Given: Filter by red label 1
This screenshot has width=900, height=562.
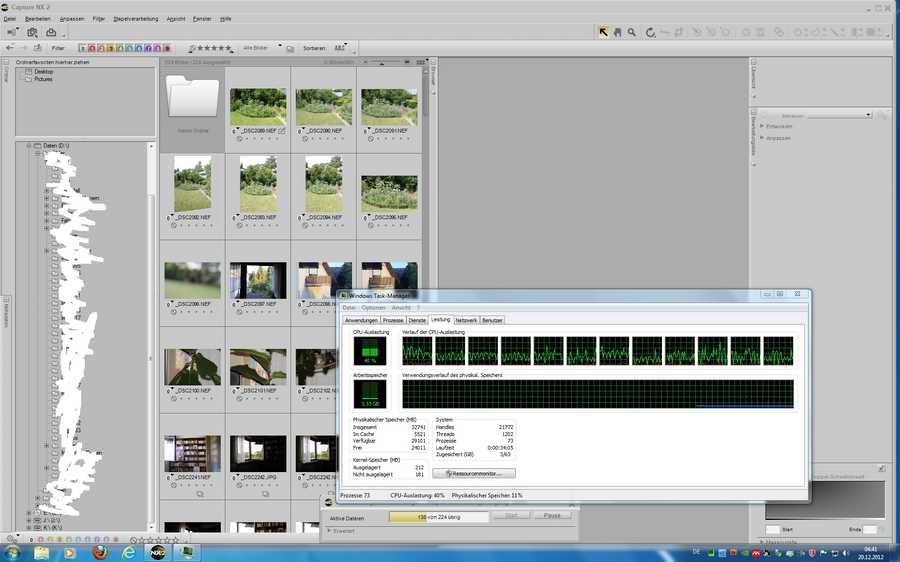Looking at the screenshot, I should [92, 49].
